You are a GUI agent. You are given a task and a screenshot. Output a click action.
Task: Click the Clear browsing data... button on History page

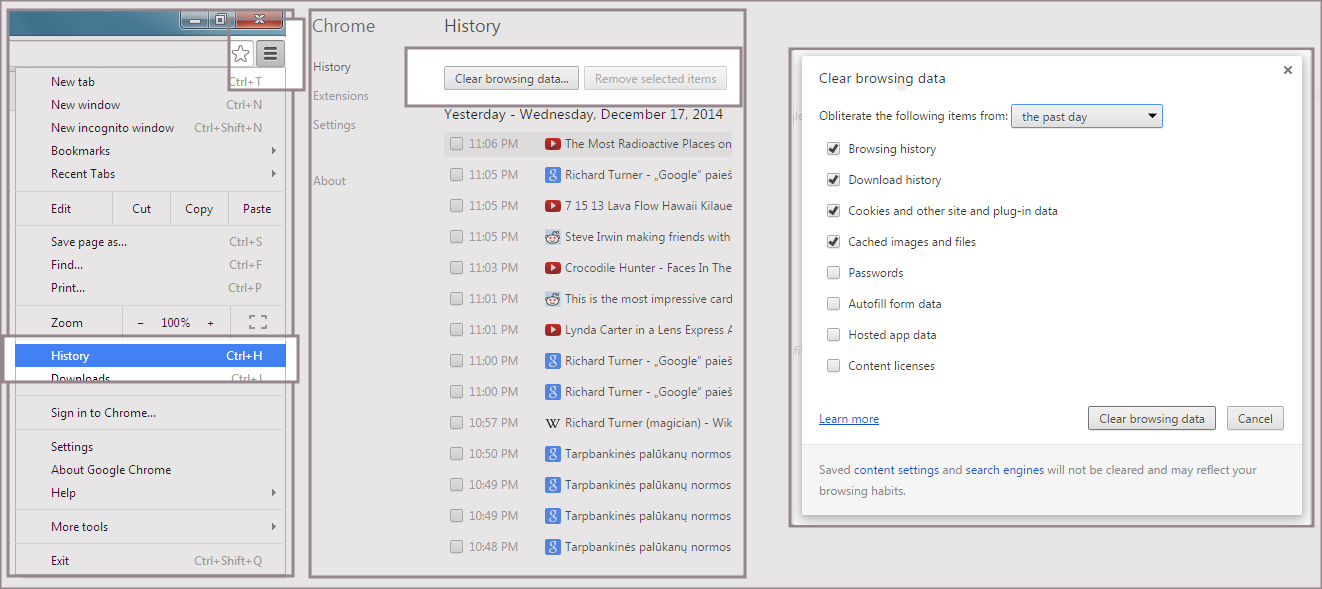coord(511,79)
